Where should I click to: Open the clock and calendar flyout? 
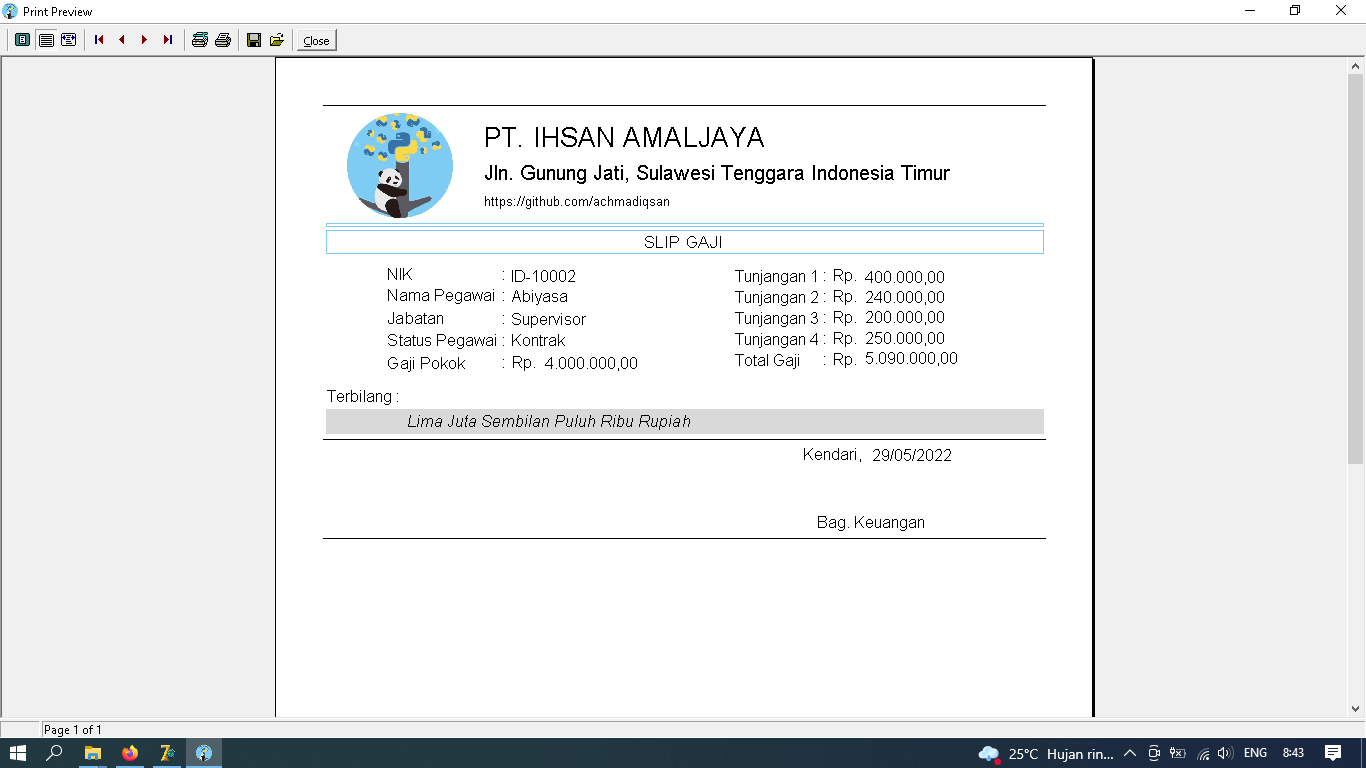pyautogui.click(x=1294, y=753)
